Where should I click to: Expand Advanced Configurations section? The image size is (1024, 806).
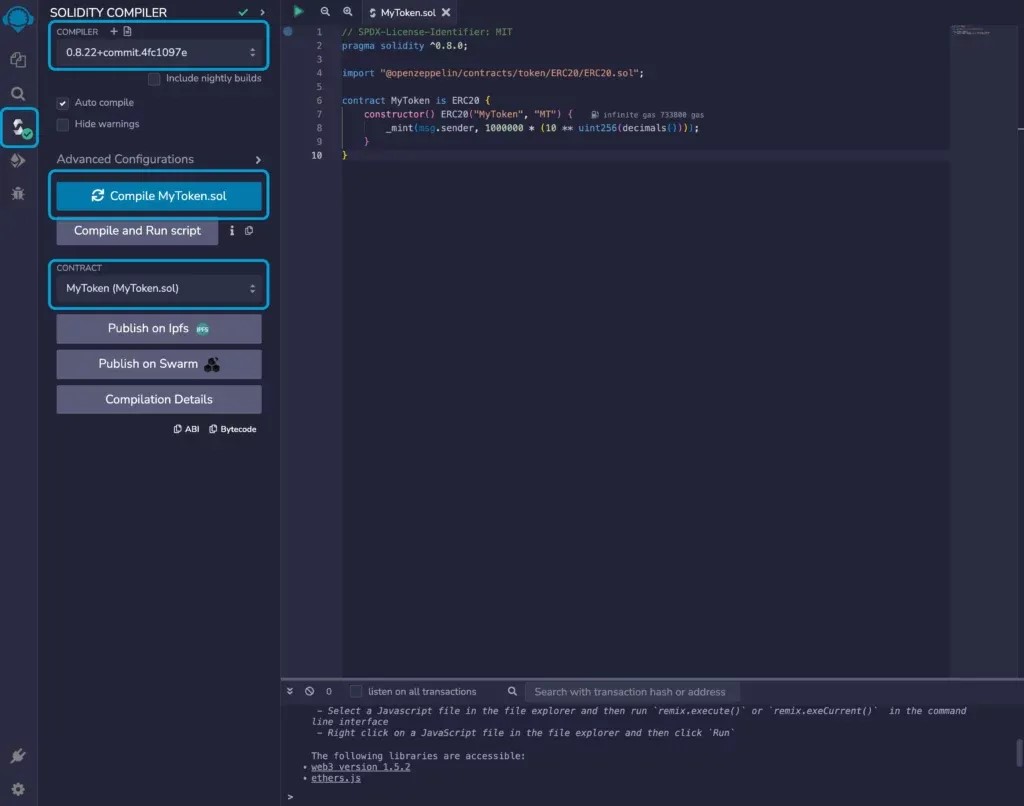(x=159, y=159)
